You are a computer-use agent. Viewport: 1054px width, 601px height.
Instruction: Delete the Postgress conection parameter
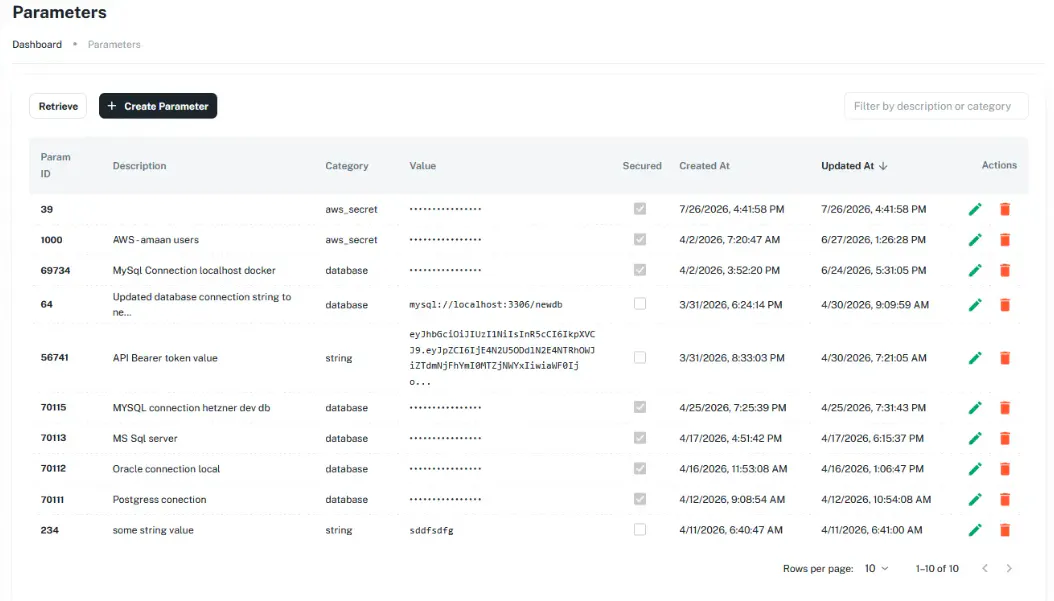[x=1005, y=499]
